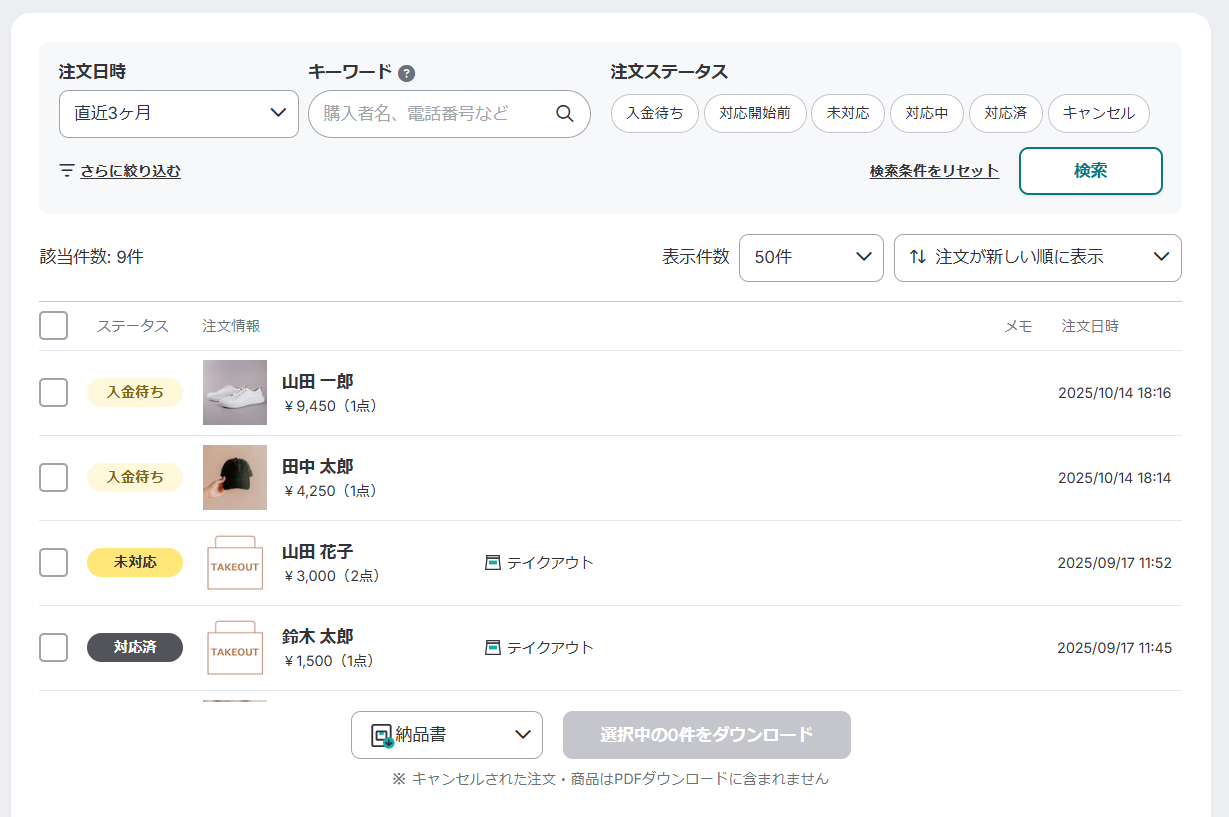1229x817 pixels.
Task: Click the 検索条件をリセット link
Action: [934, 171]
